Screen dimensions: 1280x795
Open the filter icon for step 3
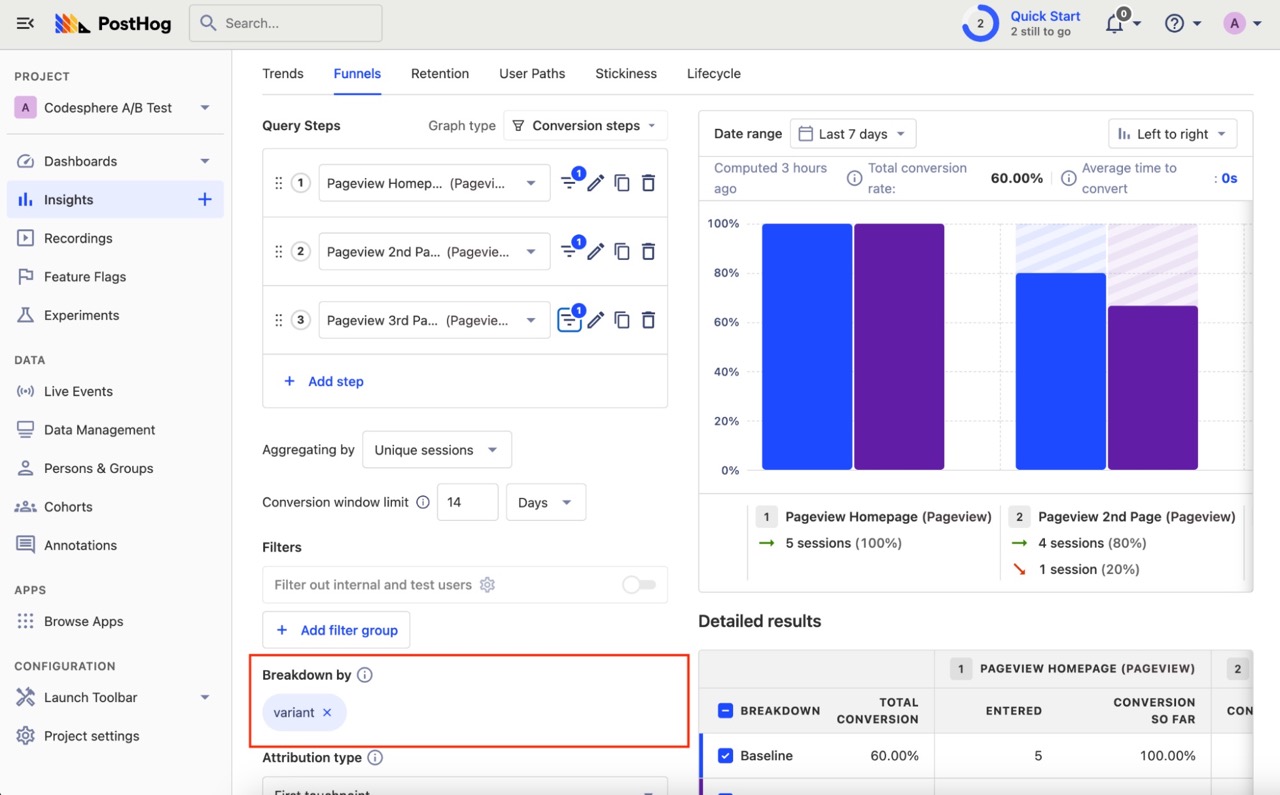point(569,320)
